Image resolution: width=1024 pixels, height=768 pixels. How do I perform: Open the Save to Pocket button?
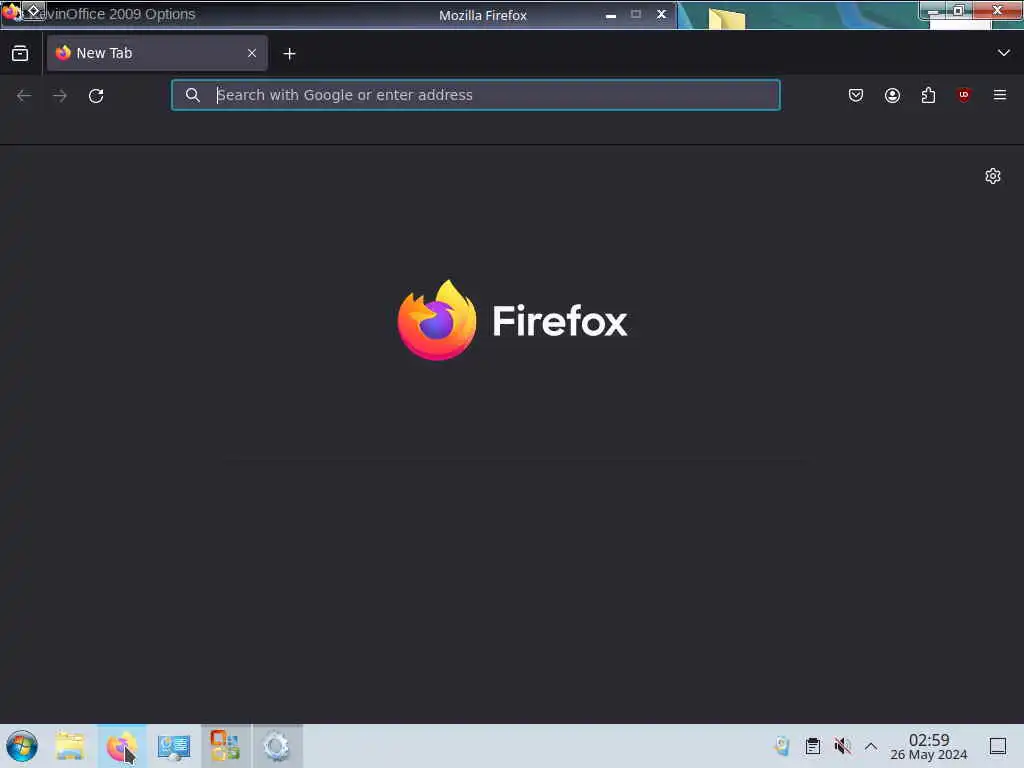point(856,95)
